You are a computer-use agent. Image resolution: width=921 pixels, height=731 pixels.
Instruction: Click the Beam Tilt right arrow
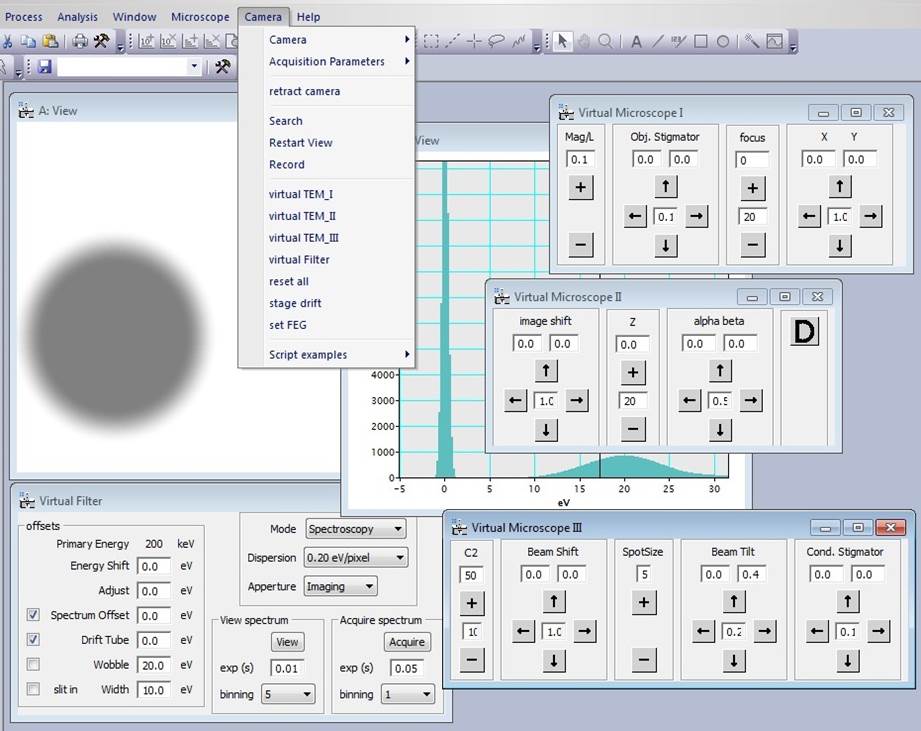click(764, 631)
